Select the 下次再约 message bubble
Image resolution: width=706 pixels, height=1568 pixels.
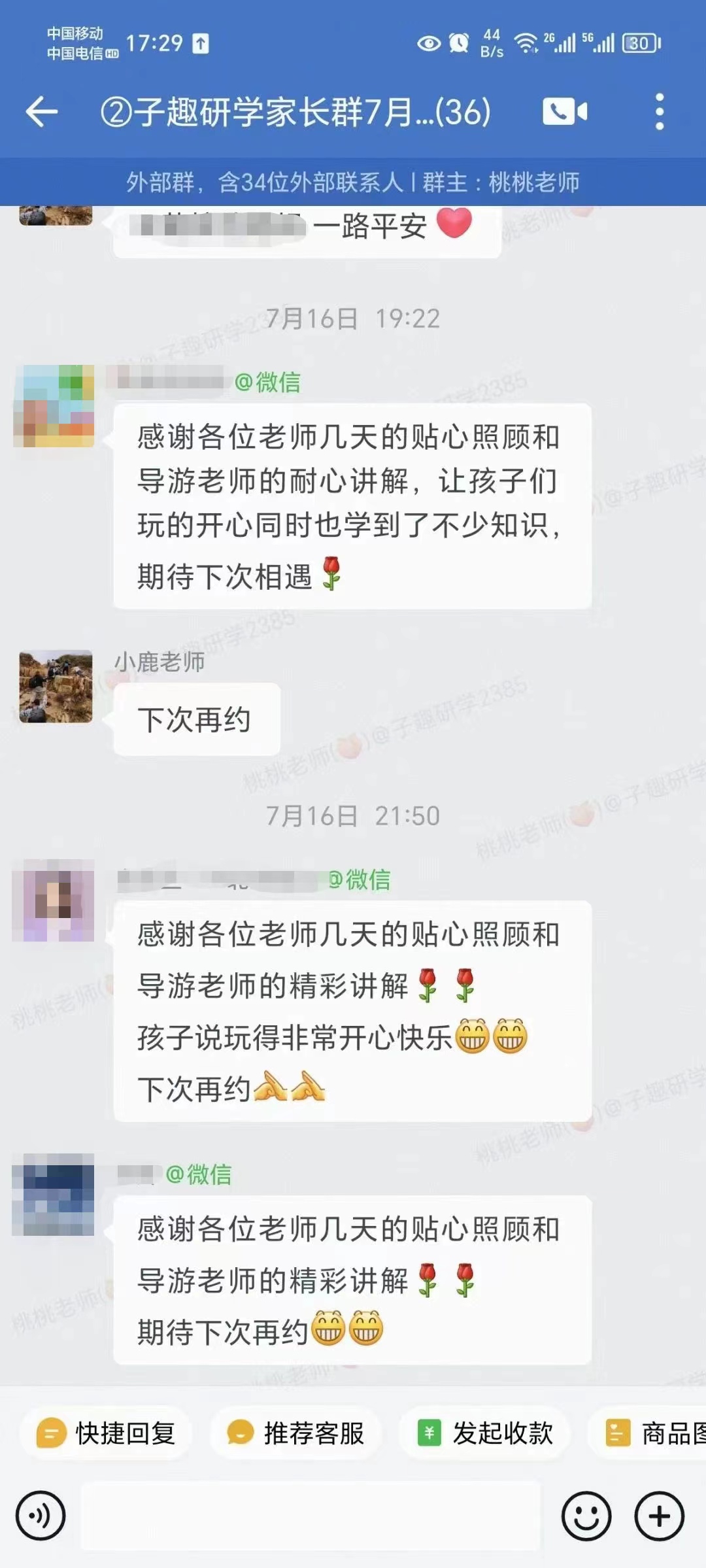pos(197,719)
